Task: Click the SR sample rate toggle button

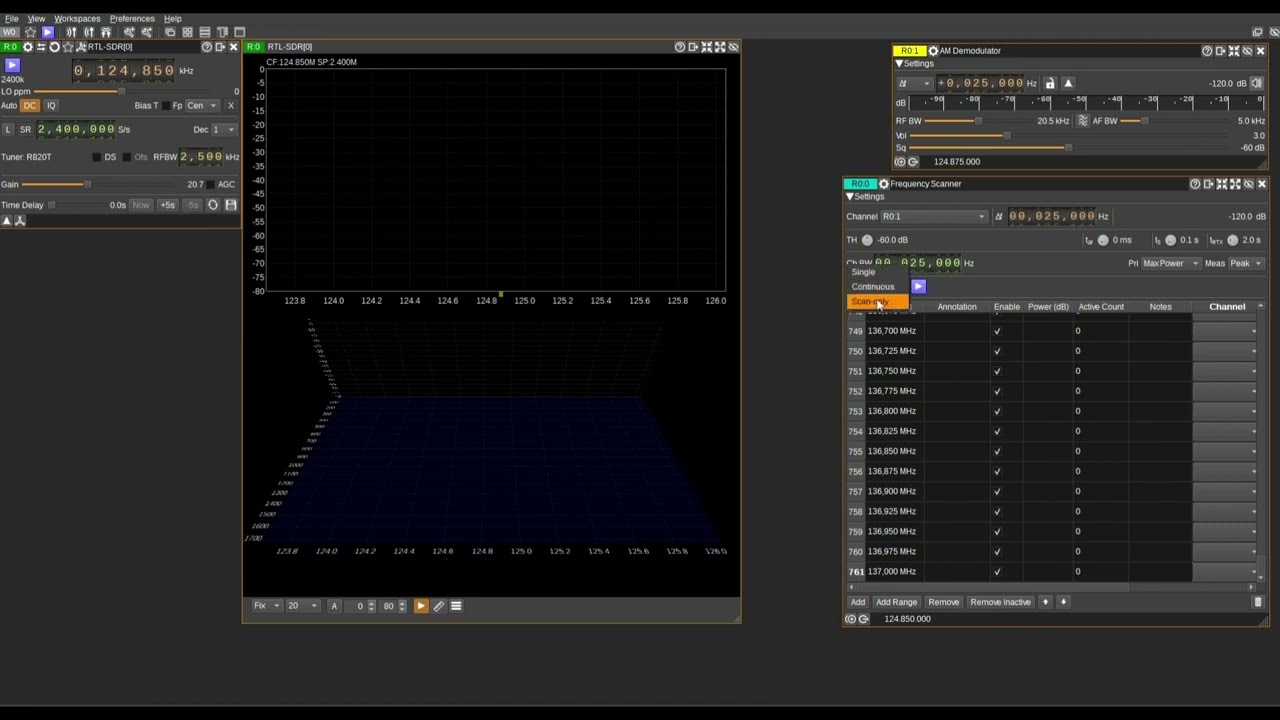Action: click(x=25, y=130)
